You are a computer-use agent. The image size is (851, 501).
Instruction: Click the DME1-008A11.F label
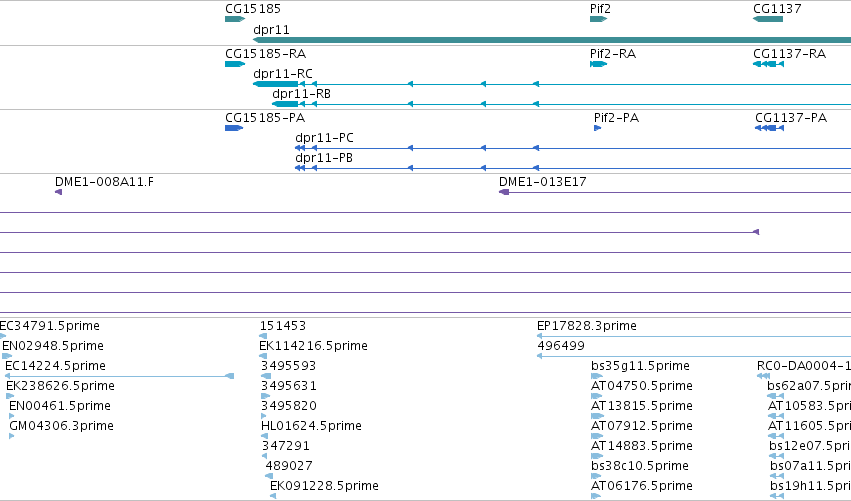tap(104, 182)
